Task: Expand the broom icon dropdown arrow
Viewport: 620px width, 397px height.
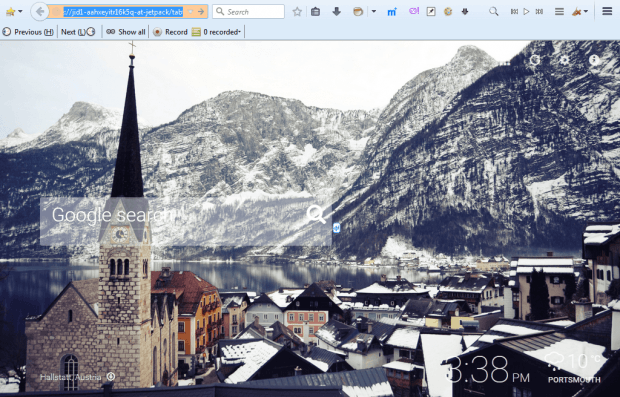Action: coord(586,12)
